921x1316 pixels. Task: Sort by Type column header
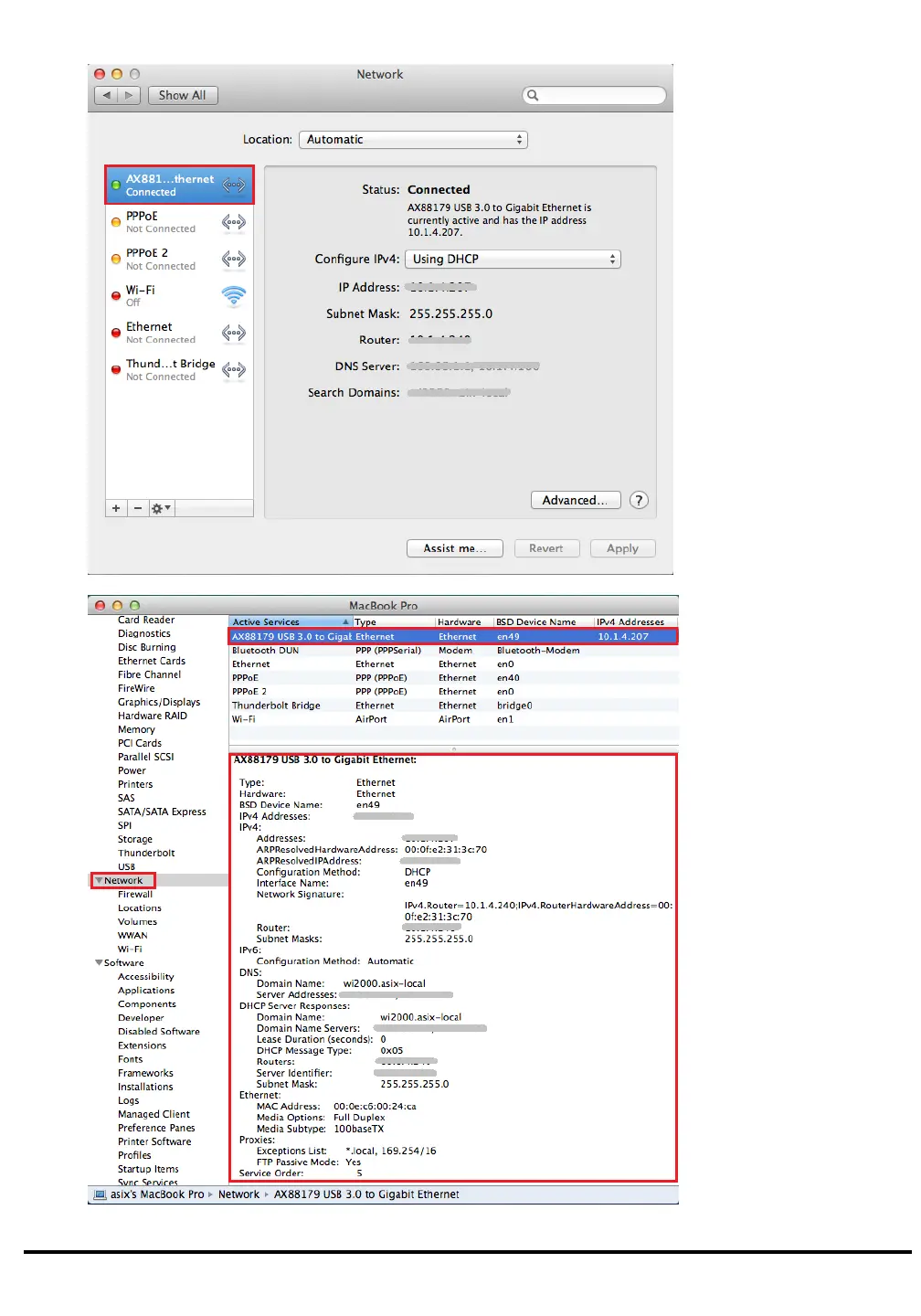(394, 621)
